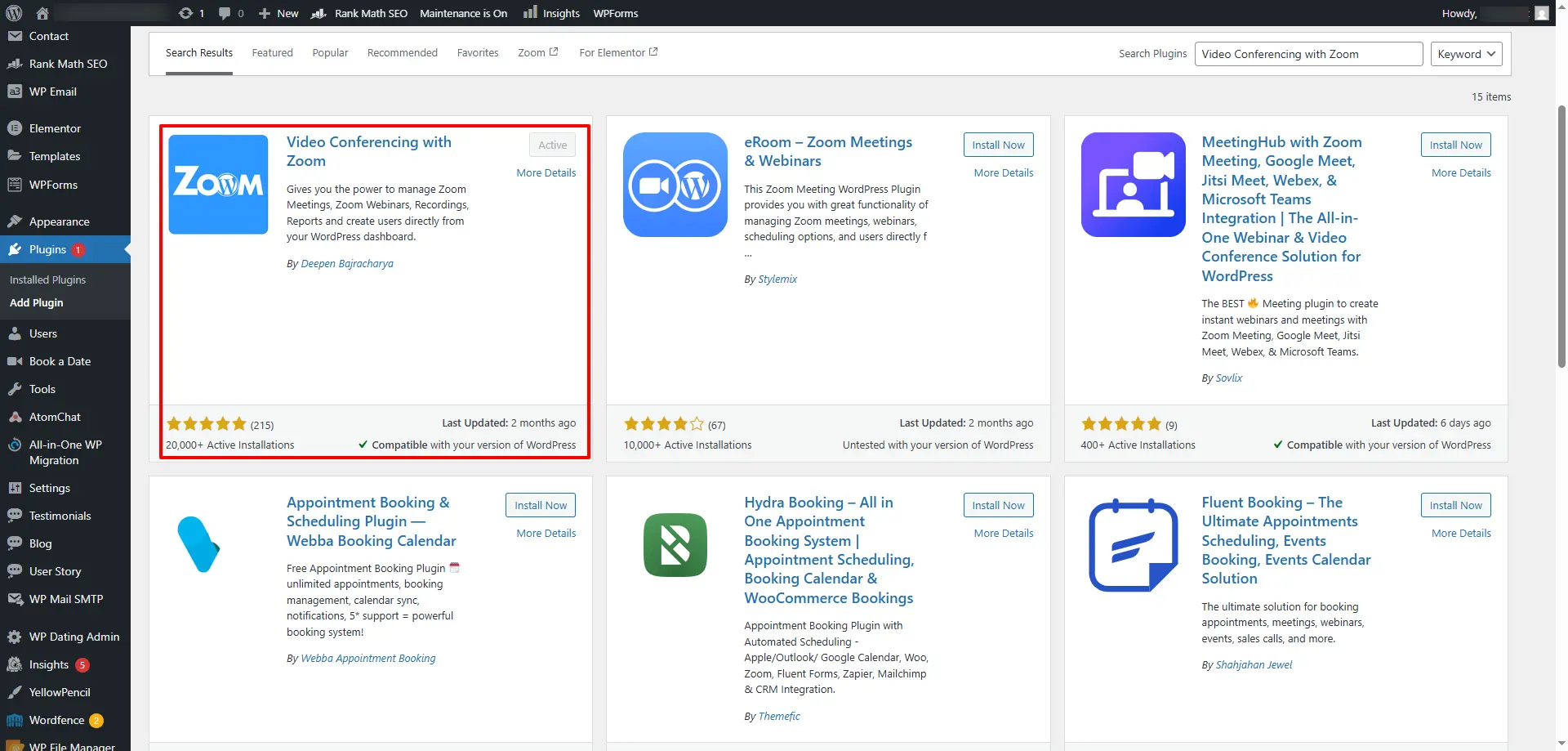This screenshot has height=751, width=1568.
Task: Click the Hydra Booking plugin logo
Action: click(675, 545)
